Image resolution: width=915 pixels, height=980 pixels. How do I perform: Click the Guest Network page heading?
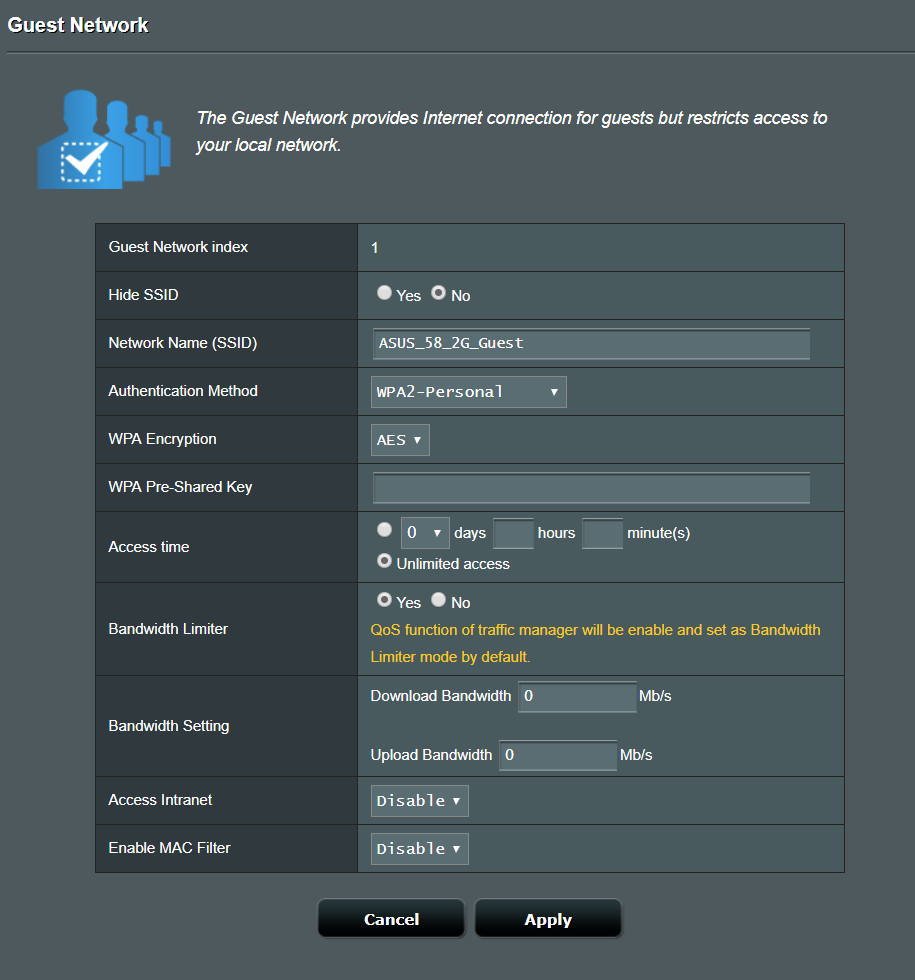(78, 25)
